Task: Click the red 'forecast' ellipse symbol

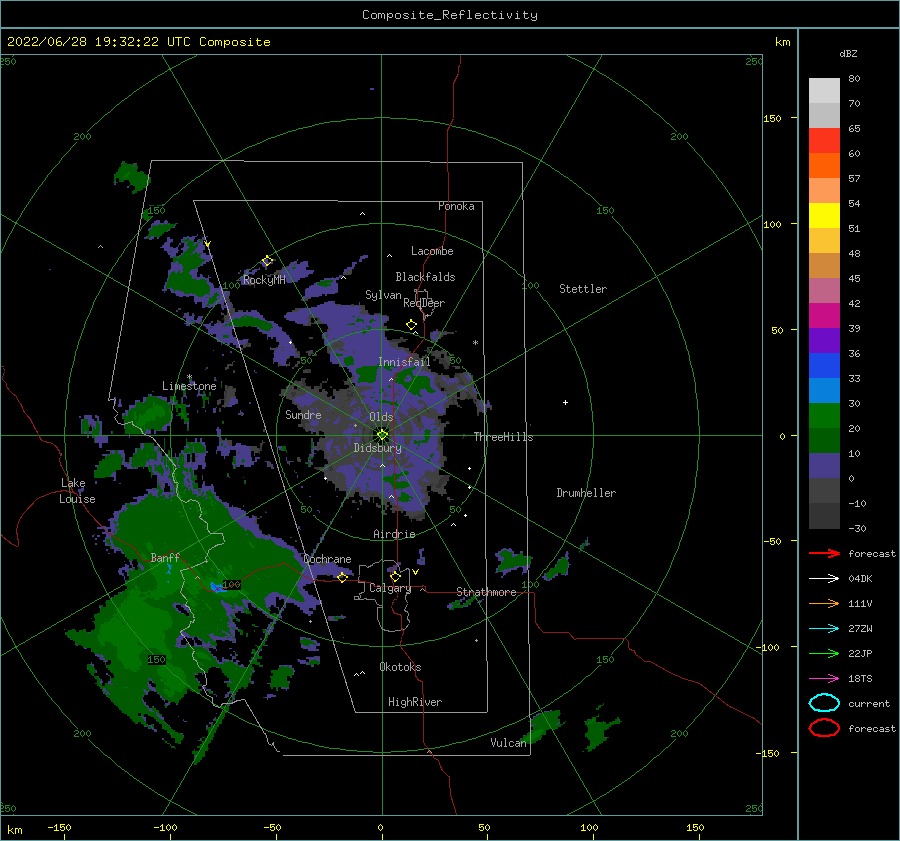Action: pyautogui.click(x=824, y=728)
